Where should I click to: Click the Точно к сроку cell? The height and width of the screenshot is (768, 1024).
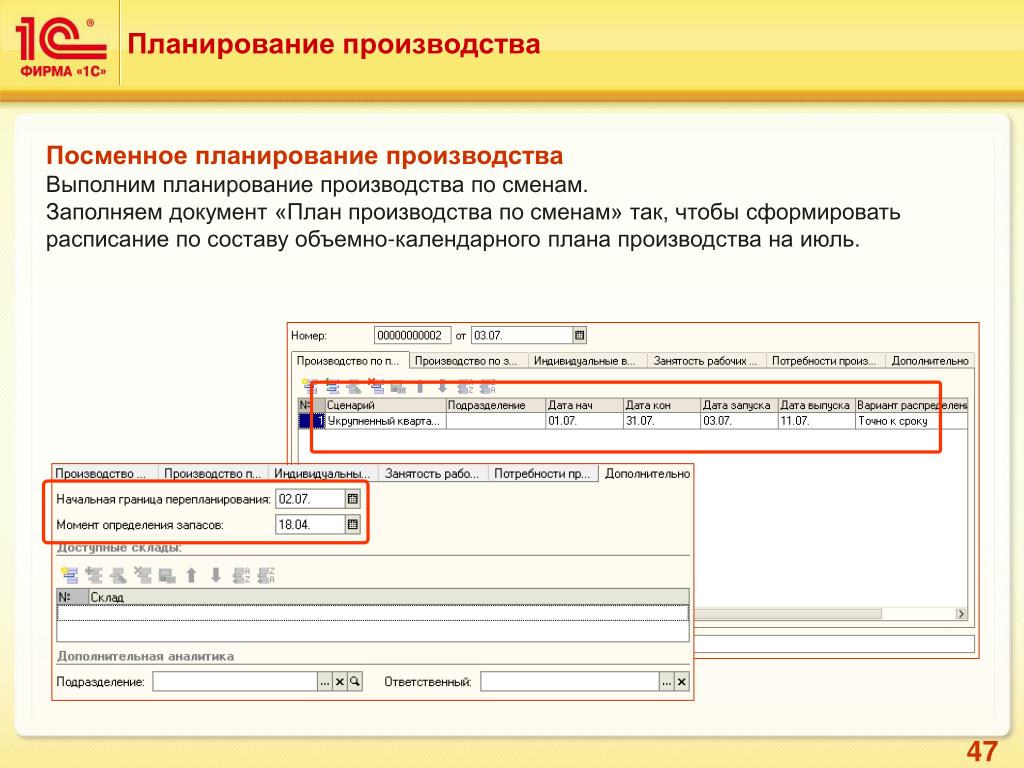coord(911,421)
